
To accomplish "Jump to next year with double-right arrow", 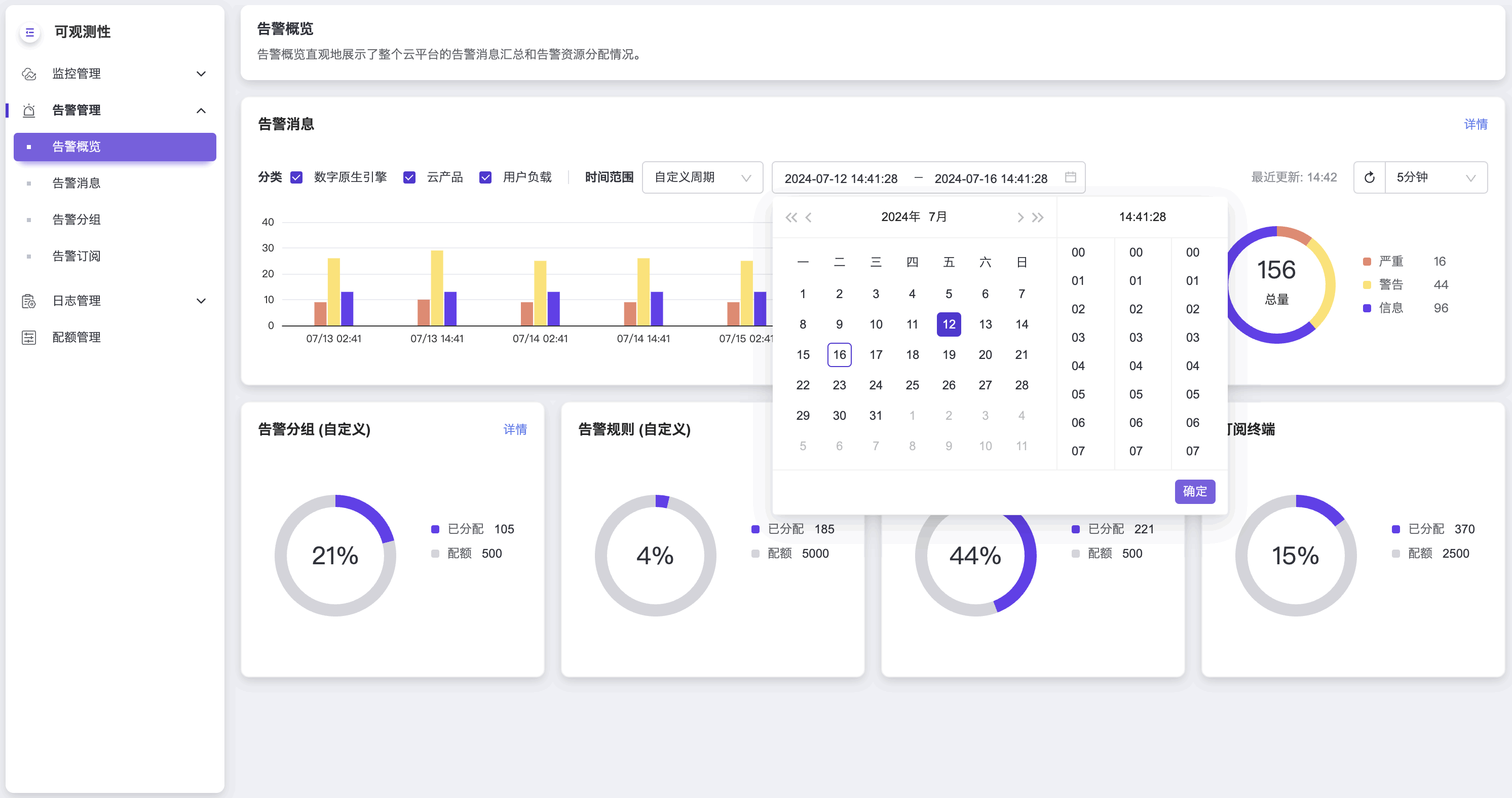I will tap(1038, 217).
